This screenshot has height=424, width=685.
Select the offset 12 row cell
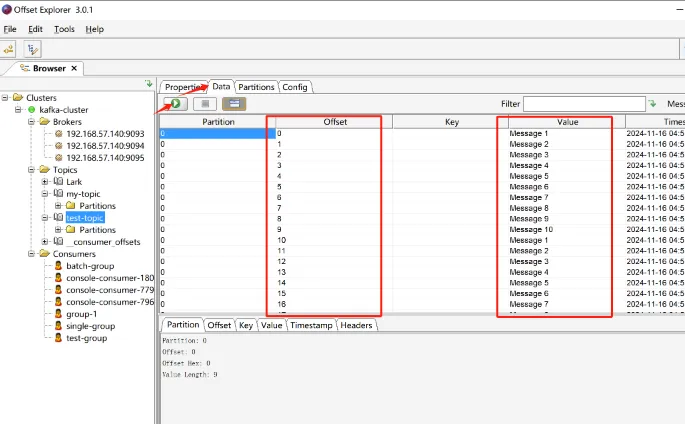pyautogui.click(x=334, y=261)
